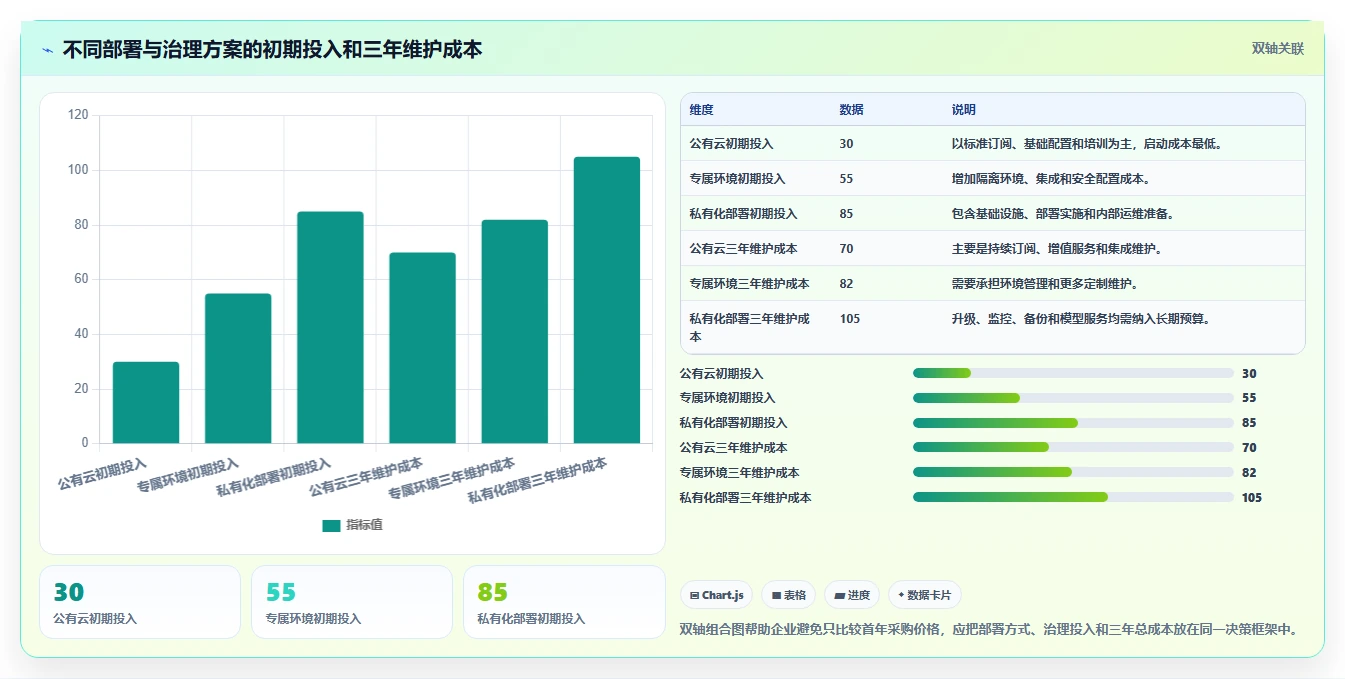Click the 专属环境初期投入 progress bar
Image resolution: width=1345 pixels, height=679 pixels.
[x=1073, y=398]
